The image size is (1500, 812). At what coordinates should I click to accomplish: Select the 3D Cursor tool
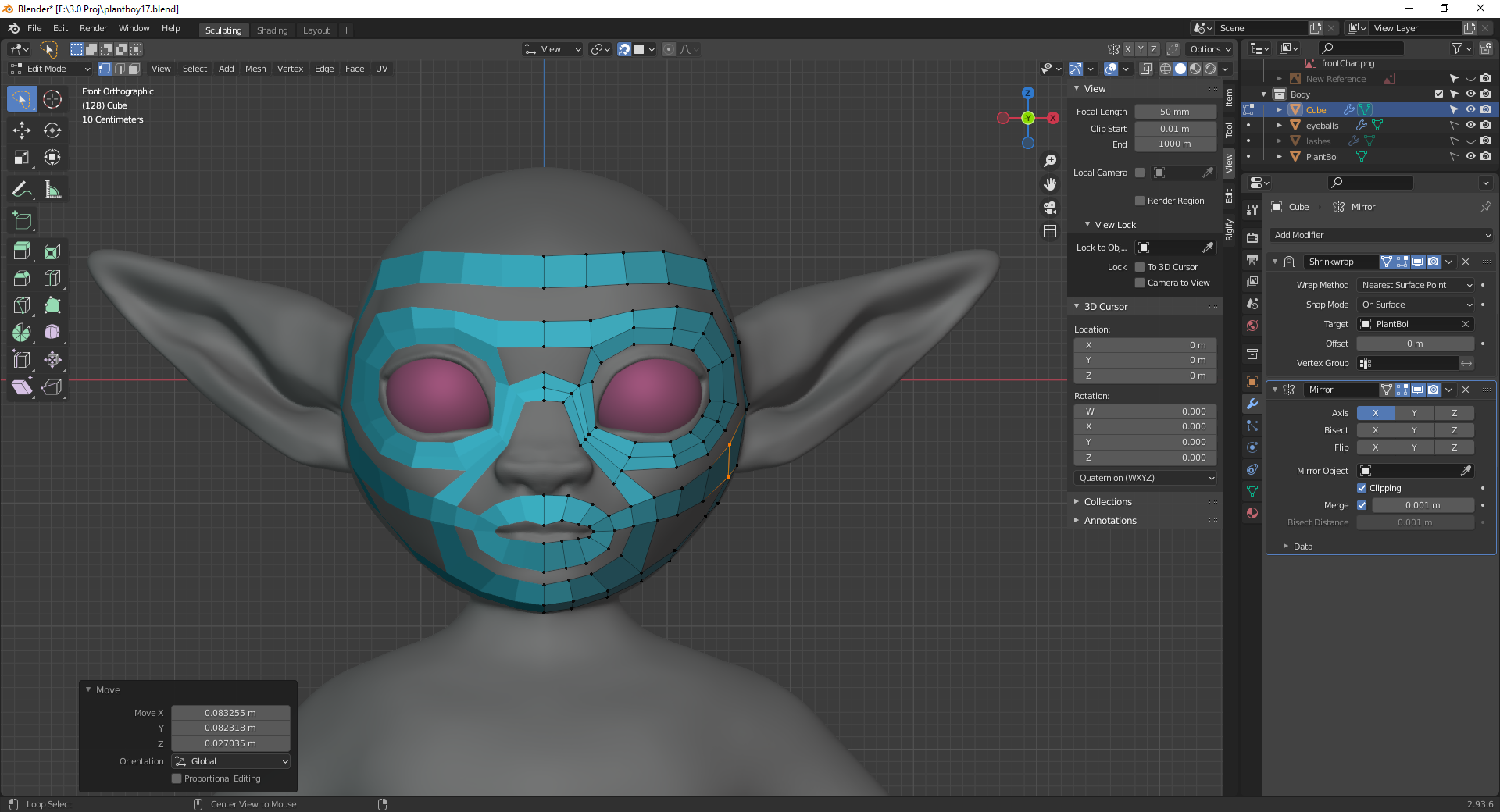[x=52, y=99]
